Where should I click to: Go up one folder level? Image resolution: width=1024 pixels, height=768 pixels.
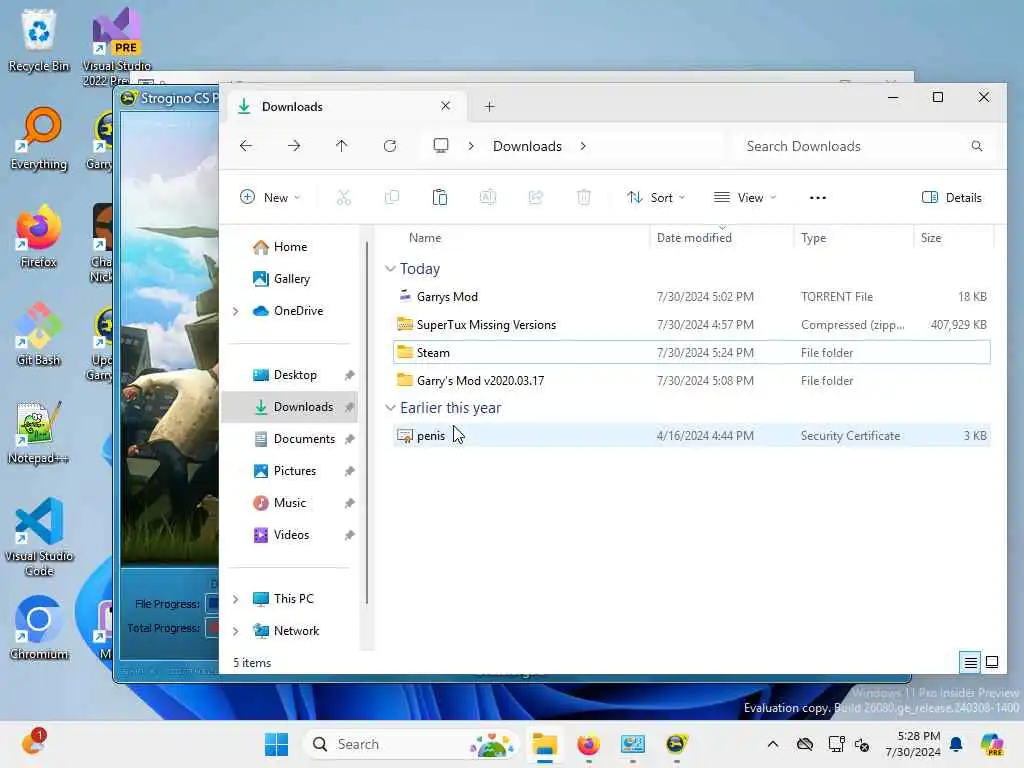coord(342,146)
